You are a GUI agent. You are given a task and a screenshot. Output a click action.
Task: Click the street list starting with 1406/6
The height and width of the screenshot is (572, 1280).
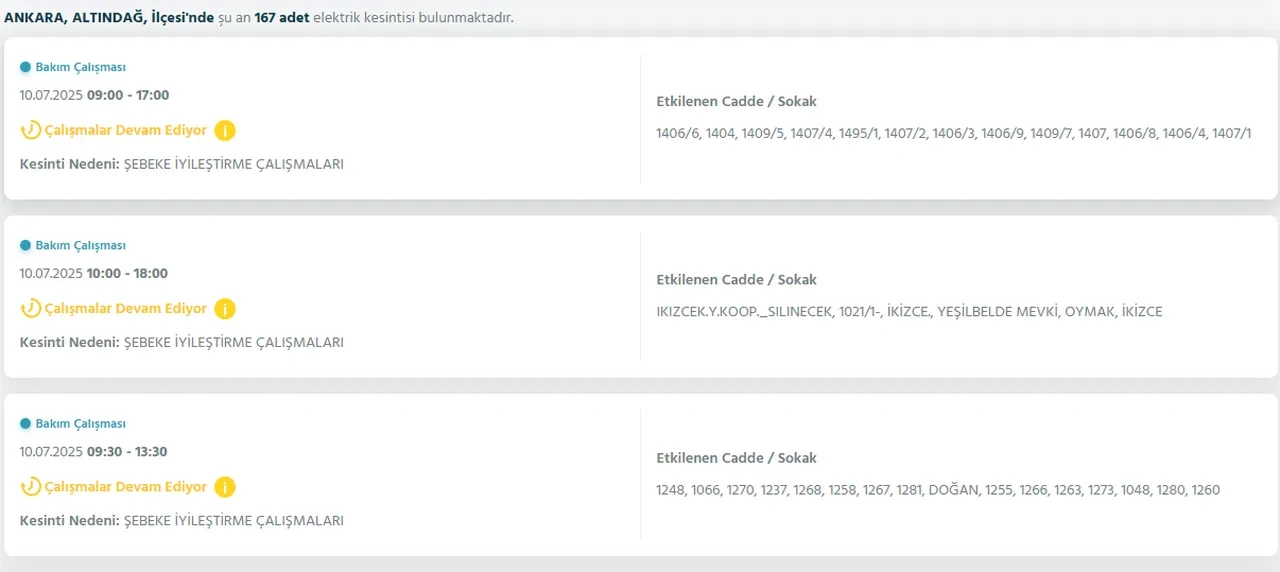[x=953, y=133]
